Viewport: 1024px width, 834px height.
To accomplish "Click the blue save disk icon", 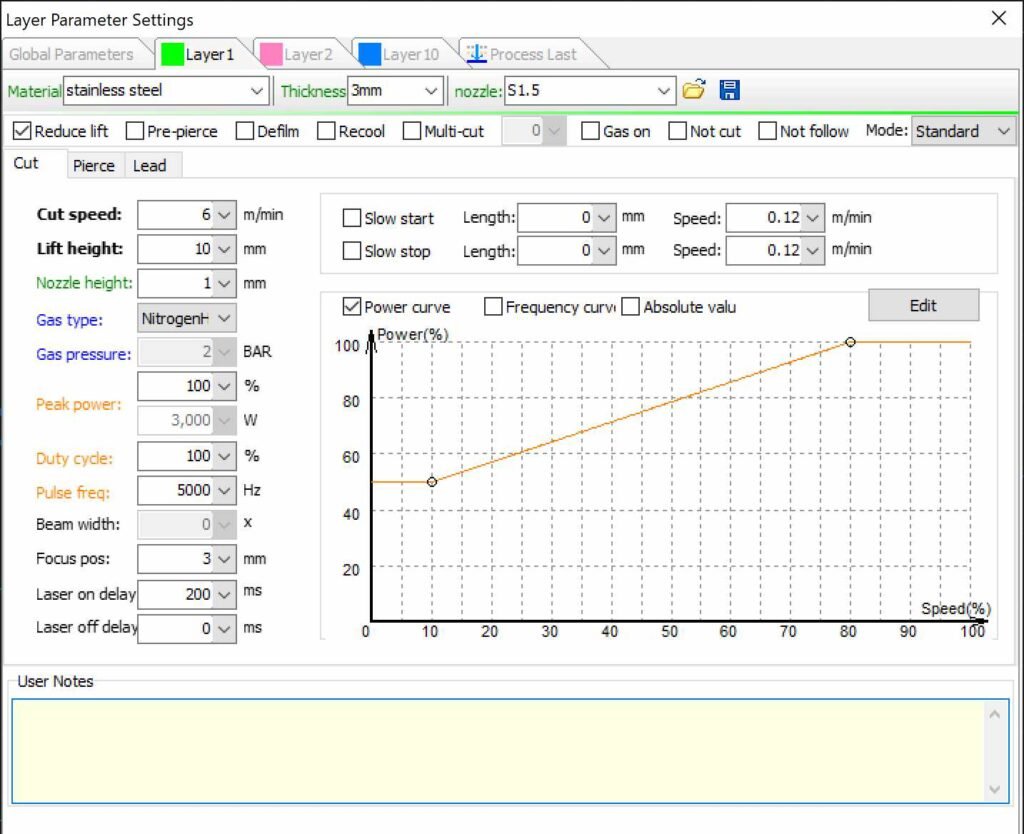I will [729, 91].
